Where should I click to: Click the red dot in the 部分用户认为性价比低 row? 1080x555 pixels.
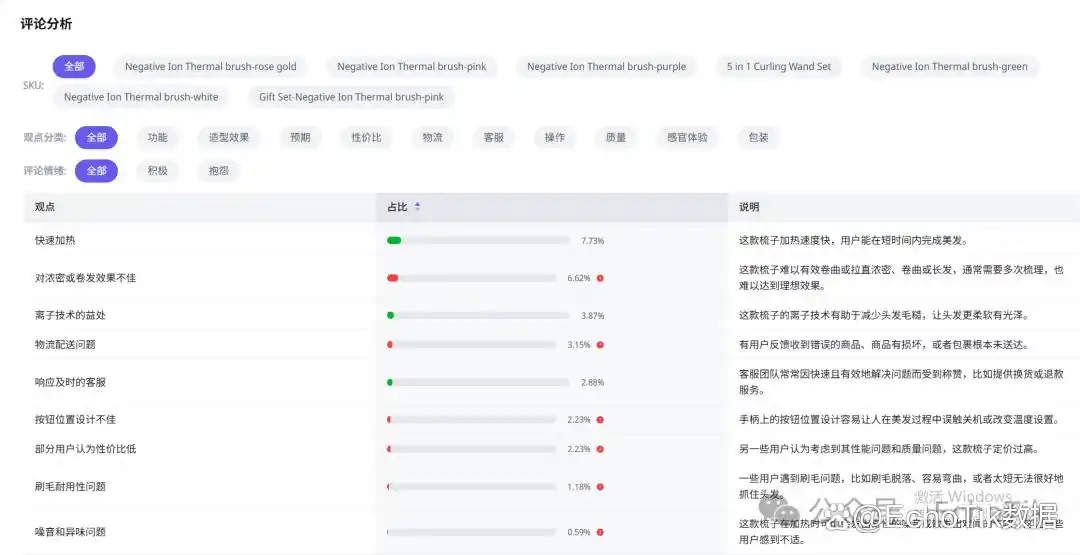pos(600,449)
